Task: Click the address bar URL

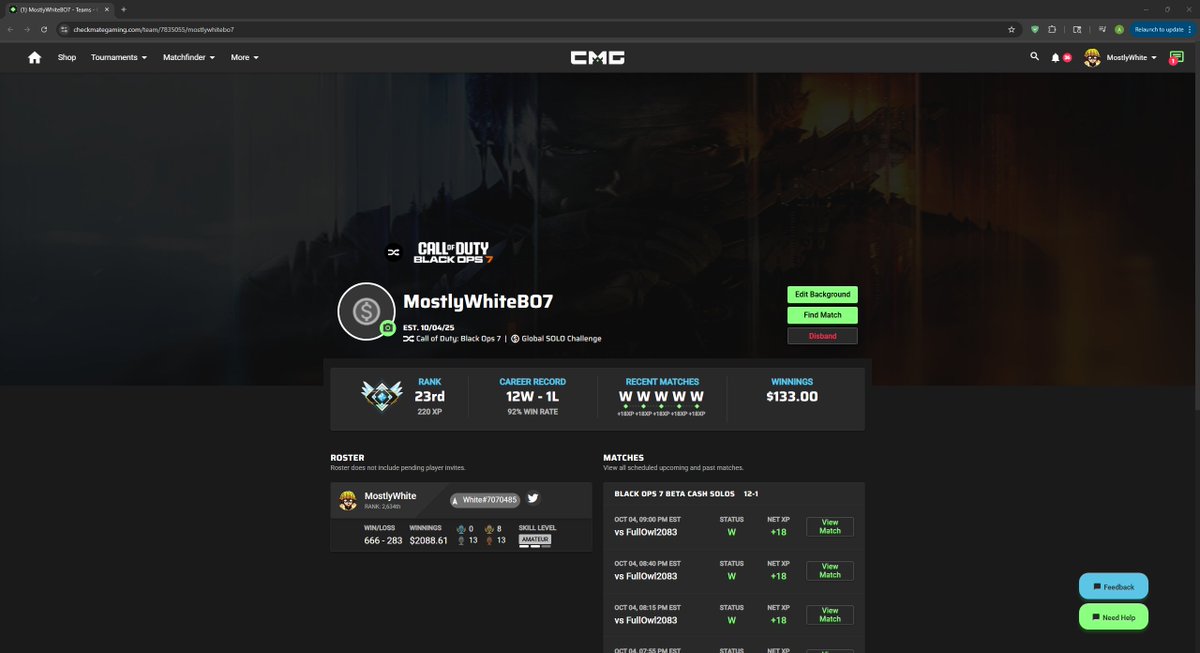Action: tap(153, 30)
